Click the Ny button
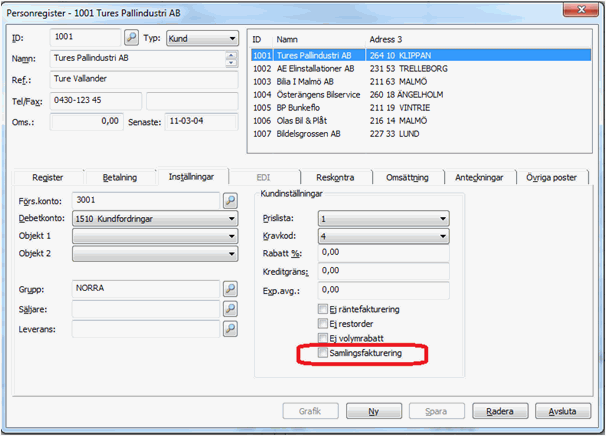The height and width of the screenshot is (436, 606). click(x=372, y=411)
